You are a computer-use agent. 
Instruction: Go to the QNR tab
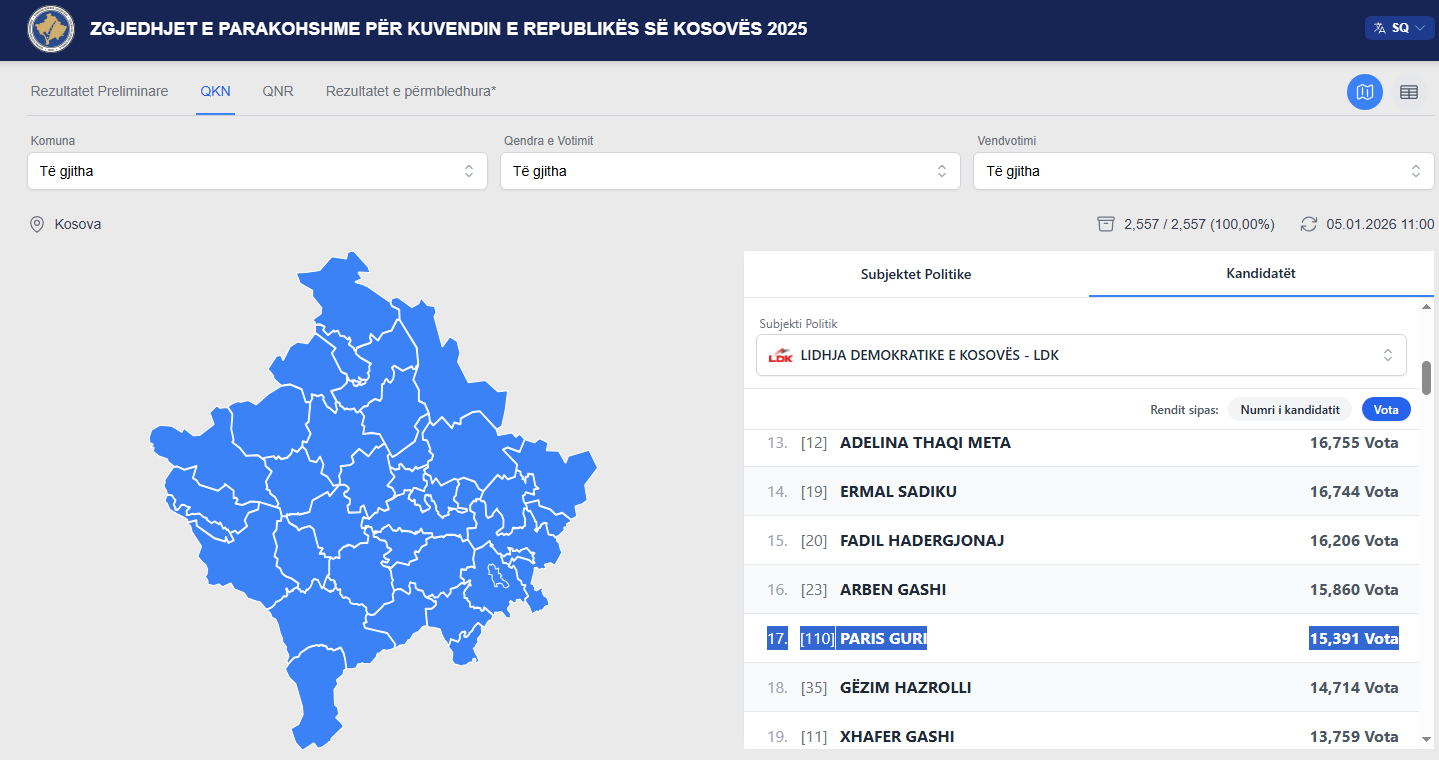pos(278,91)
